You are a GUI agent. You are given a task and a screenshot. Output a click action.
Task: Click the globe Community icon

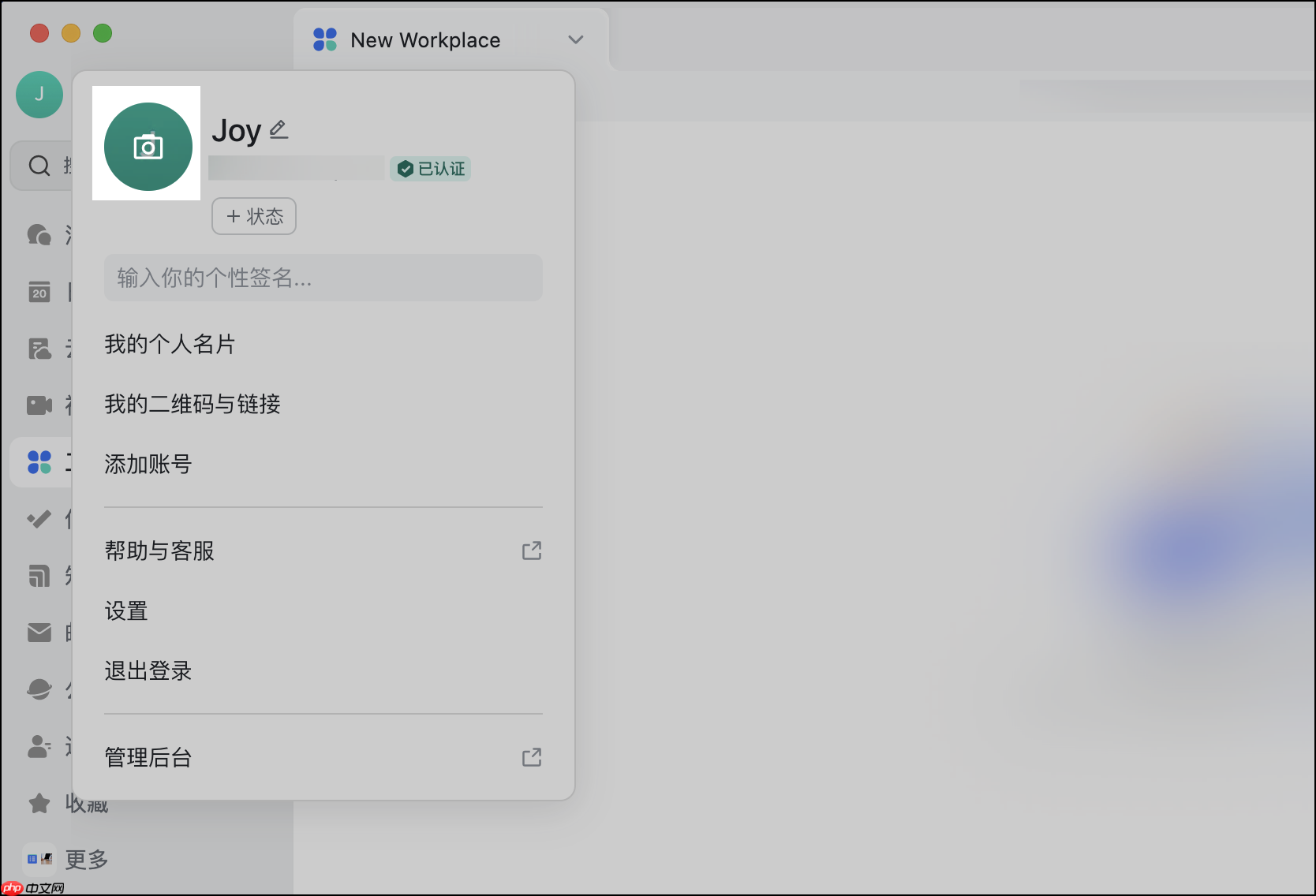point(39,689)
